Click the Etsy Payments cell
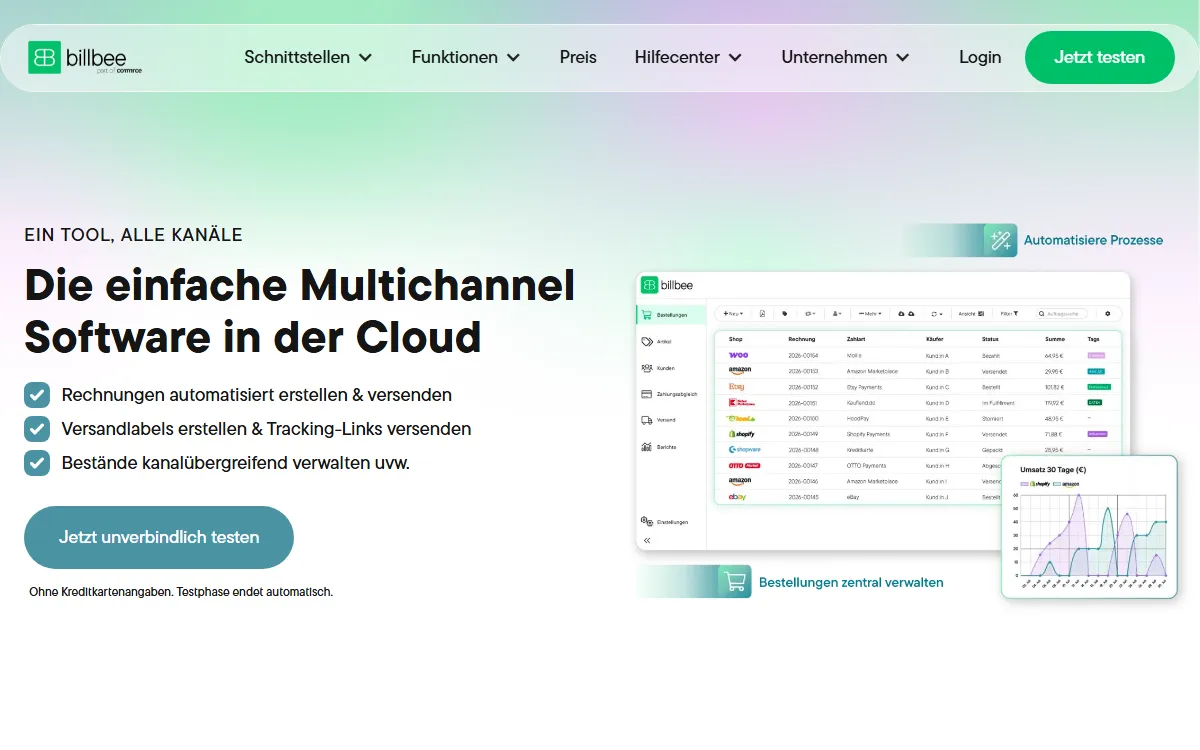 click(865, 387)
